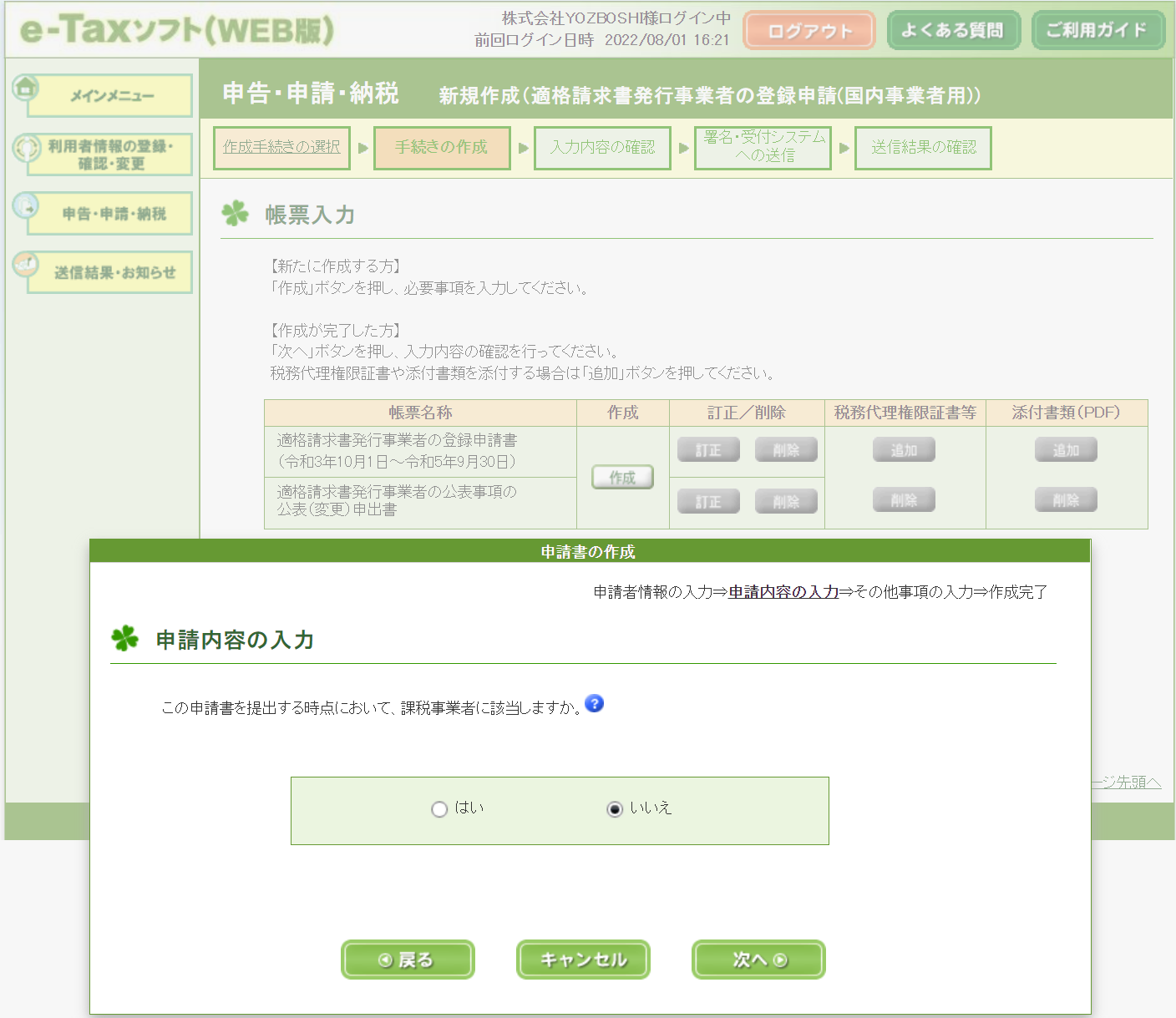Open メインメニュー in the sidebar
1176x1018 pixels.
click(x=111, y=96)
